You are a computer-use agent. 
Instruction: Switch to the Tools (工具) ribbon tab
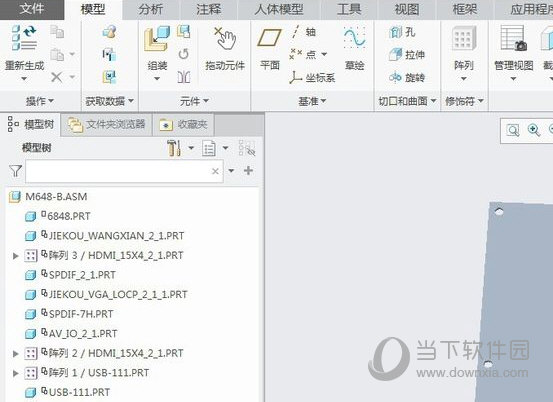coord(349,10)
